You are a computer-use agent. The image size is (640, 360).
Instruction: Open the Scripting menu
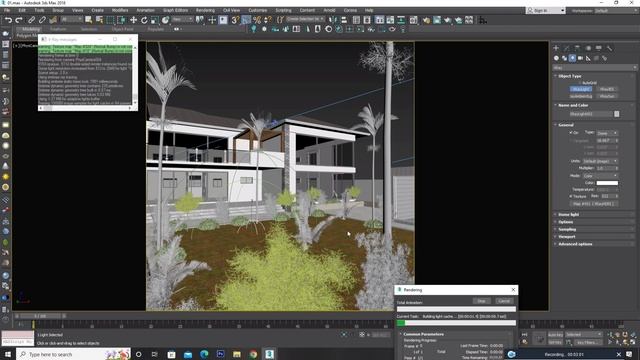tap(283, 10)
